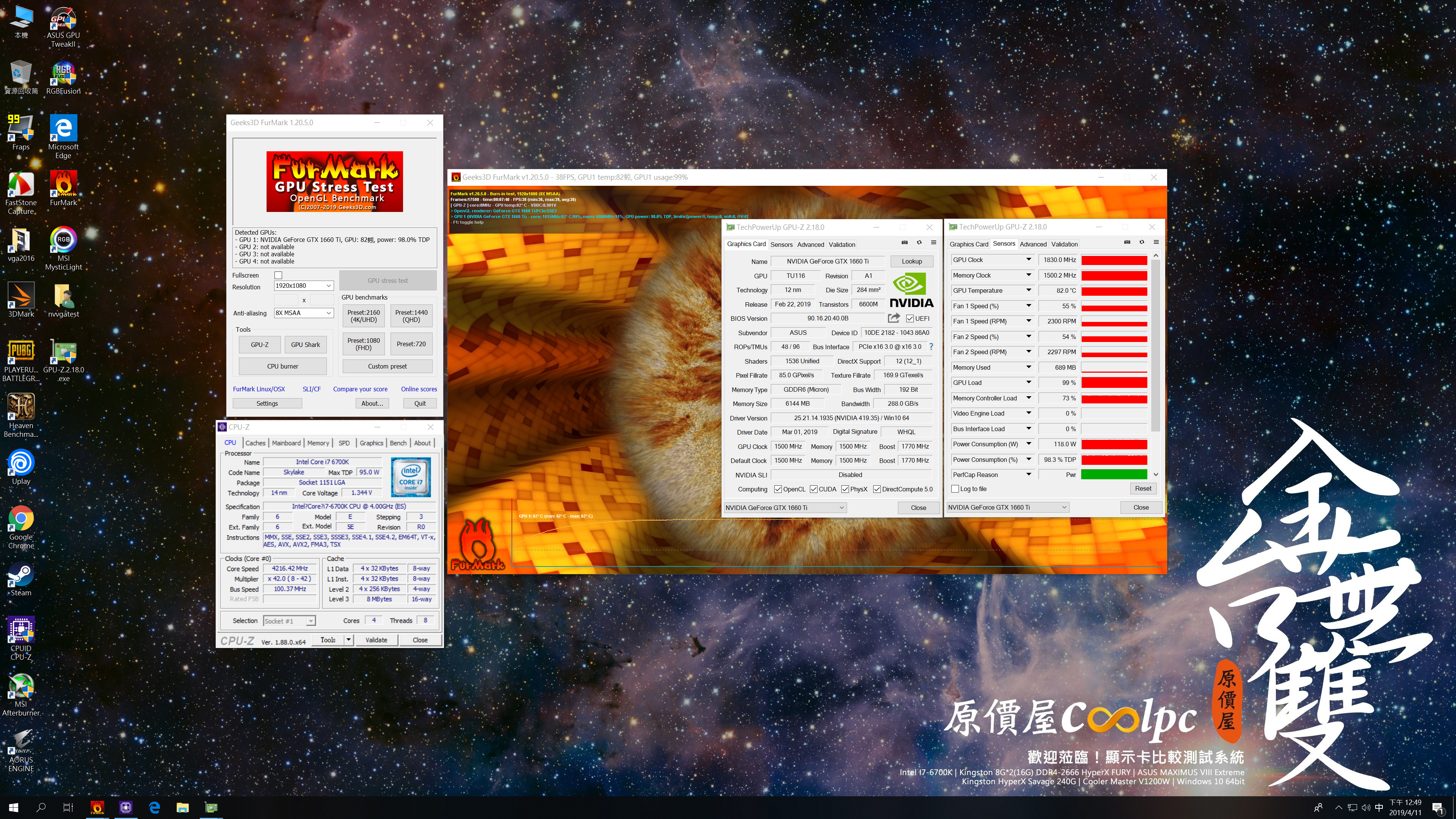Open hamburger menu in GPU-Z Graphics Card window
Viewport: 1456px width, 819px height.
click(934, 243)
